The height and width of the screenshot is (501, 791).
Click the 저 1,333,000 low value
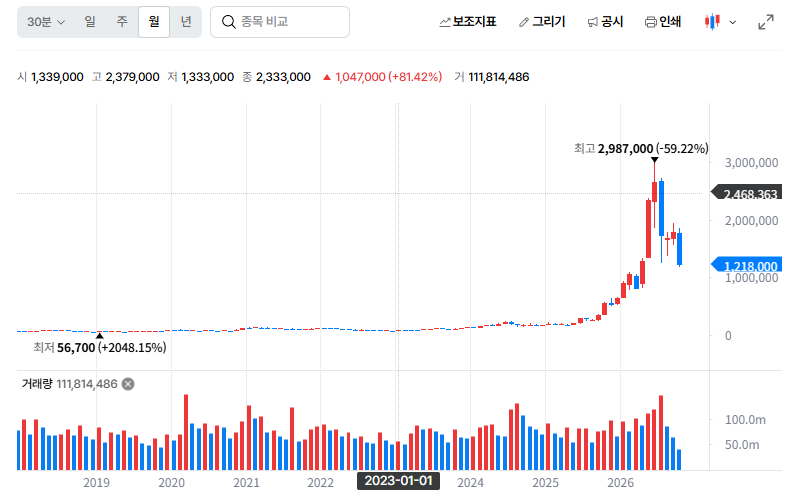pos(201,77)
